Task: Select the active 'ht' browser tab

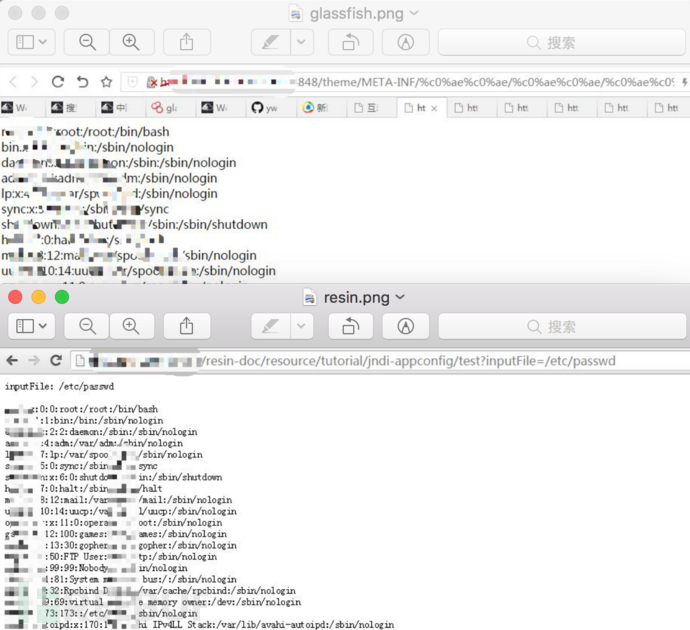Action: 422,108
